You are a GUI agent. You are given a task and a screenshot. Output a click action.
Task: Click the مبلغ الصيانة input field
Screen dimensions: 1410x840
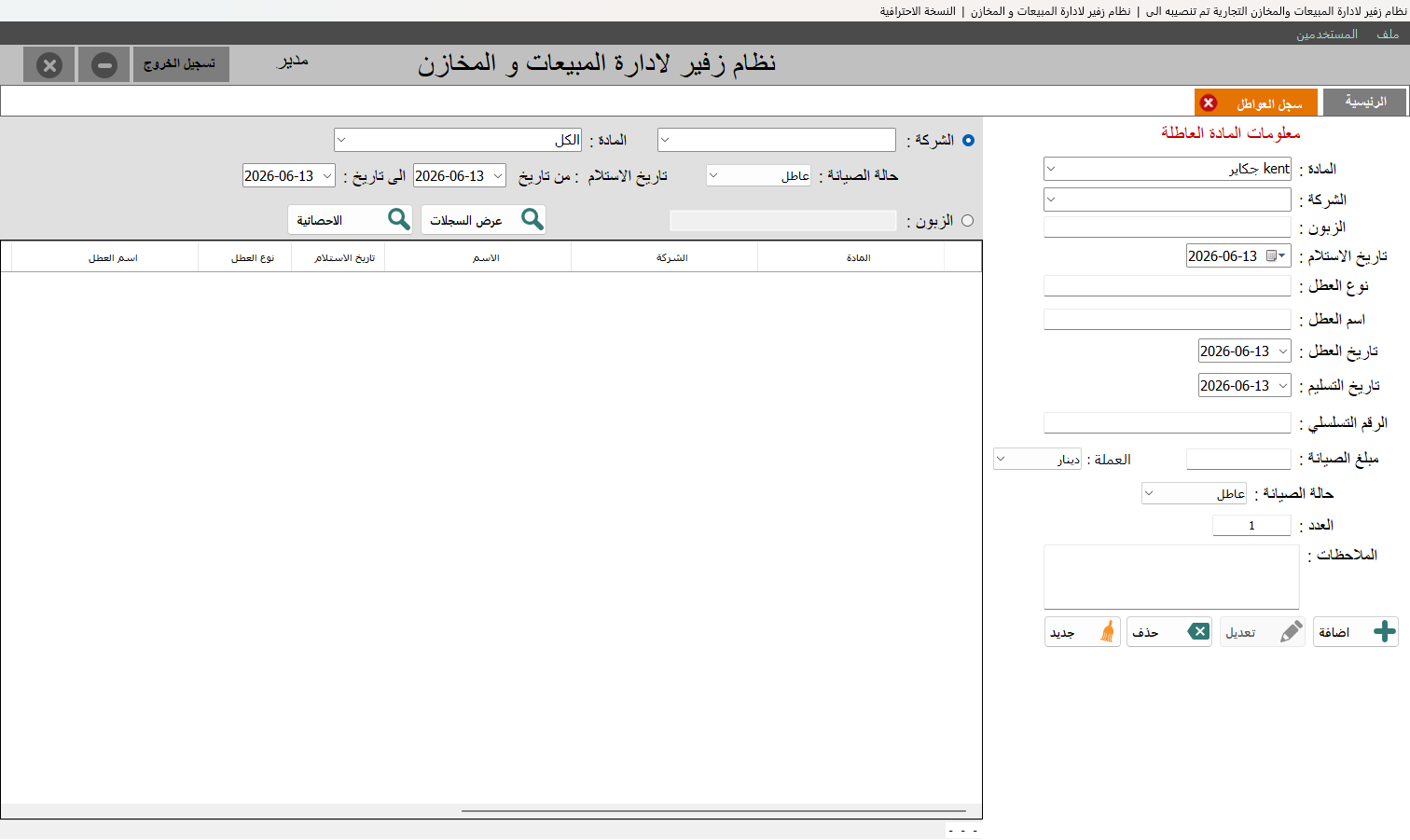pos(1238,459)
